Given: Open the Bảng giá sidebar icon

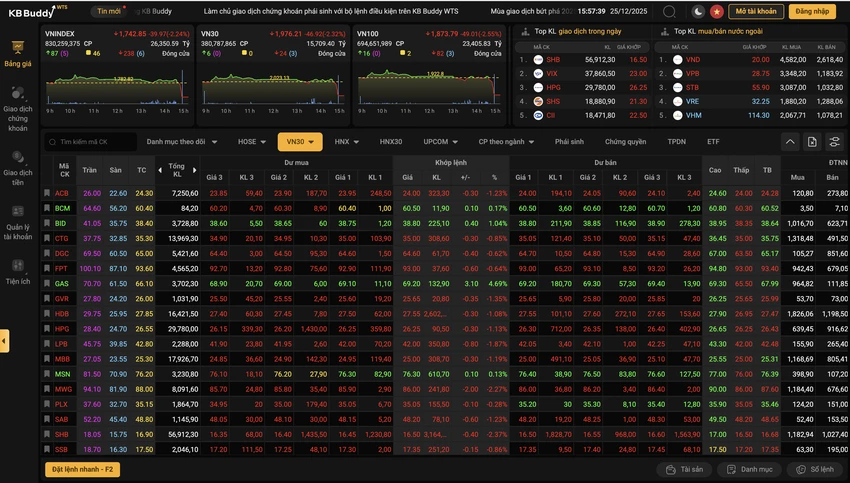Looking at the screenshot, I should coord(18,48).
